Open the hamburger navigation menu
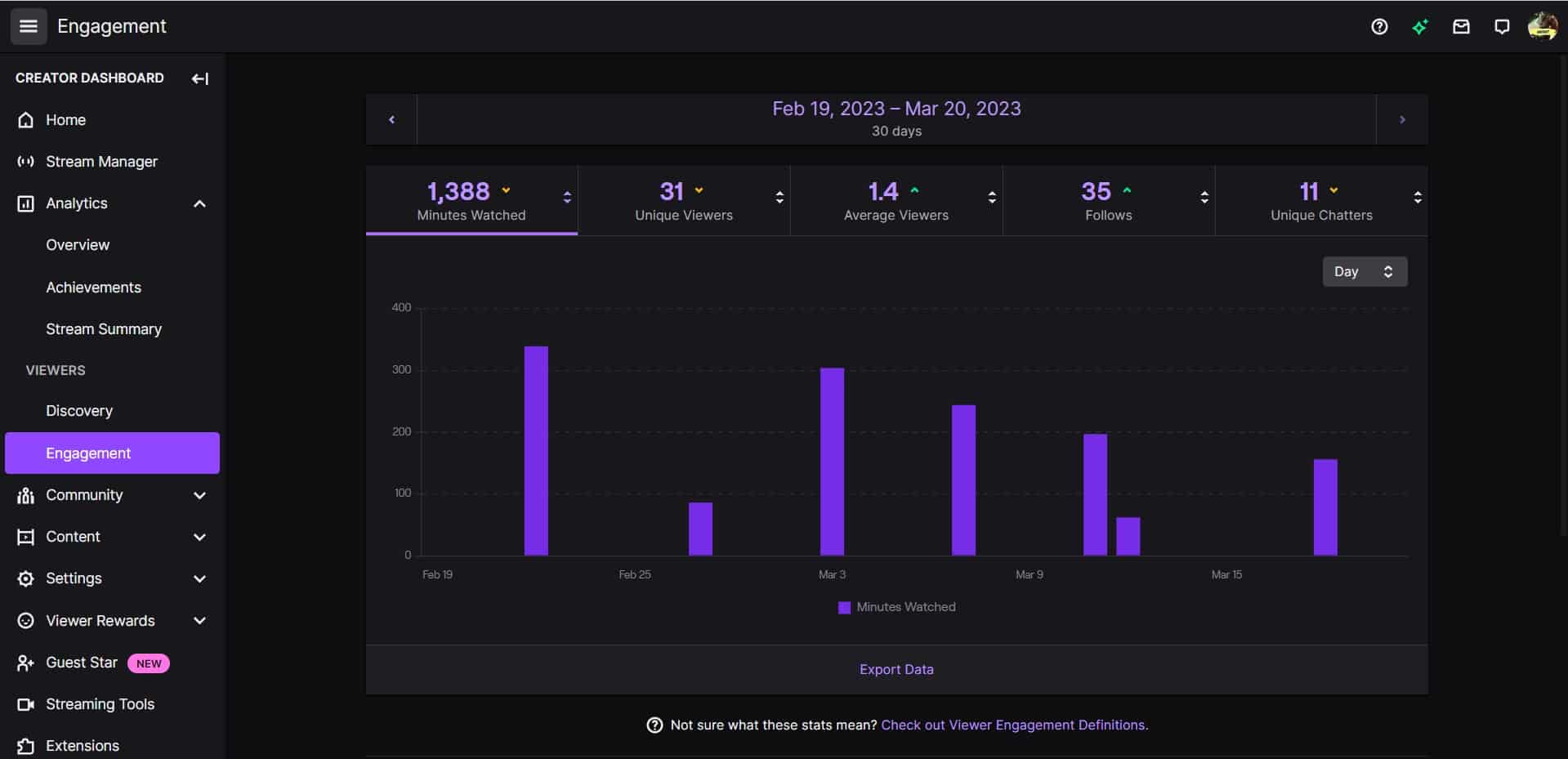This screenshot has height=759, width=1568. click(x=29, y=26)
